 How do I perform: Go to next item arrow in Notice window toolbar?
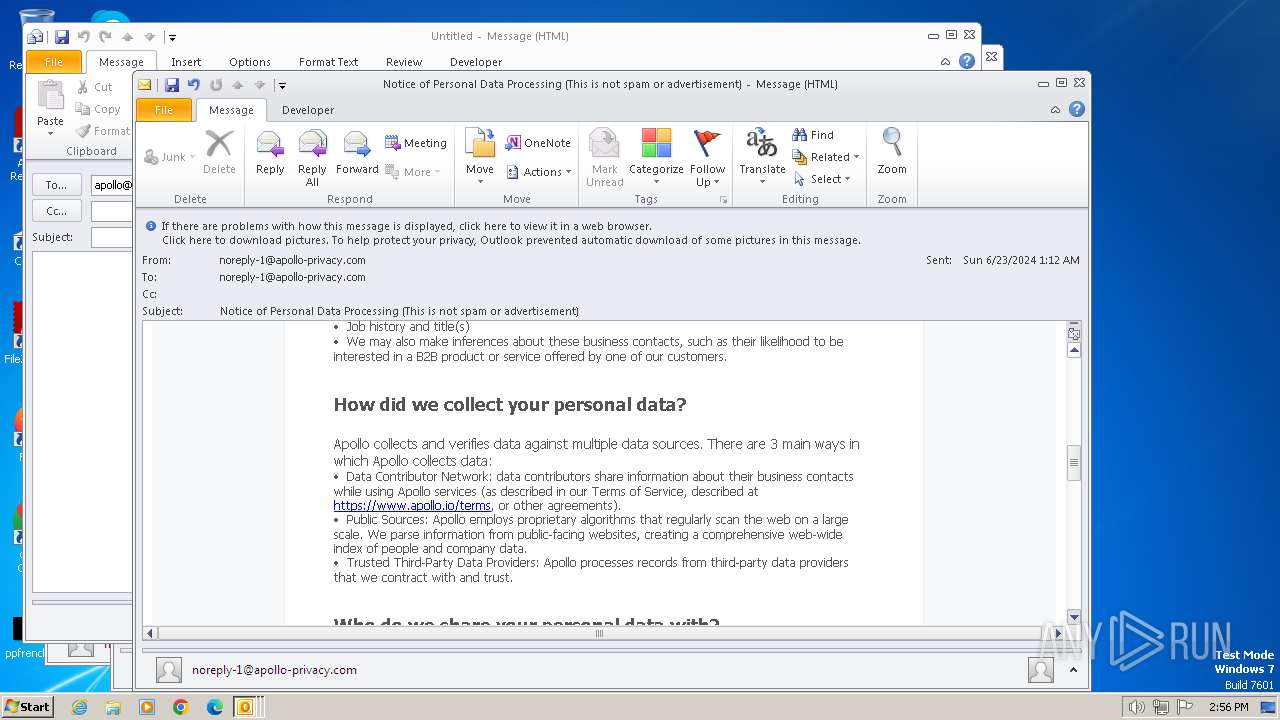(259, 85)
